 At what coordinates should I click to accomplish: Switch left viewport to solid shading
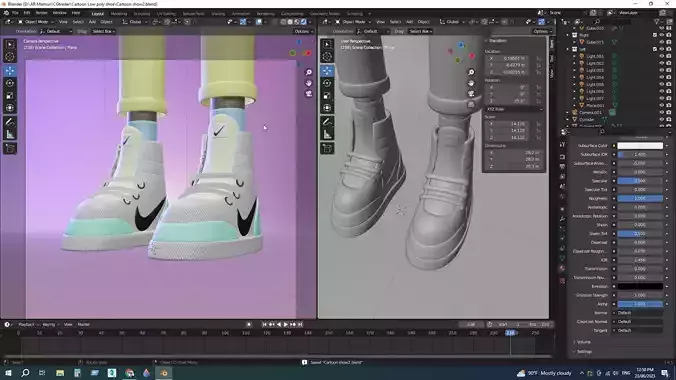tap(290, 22)
